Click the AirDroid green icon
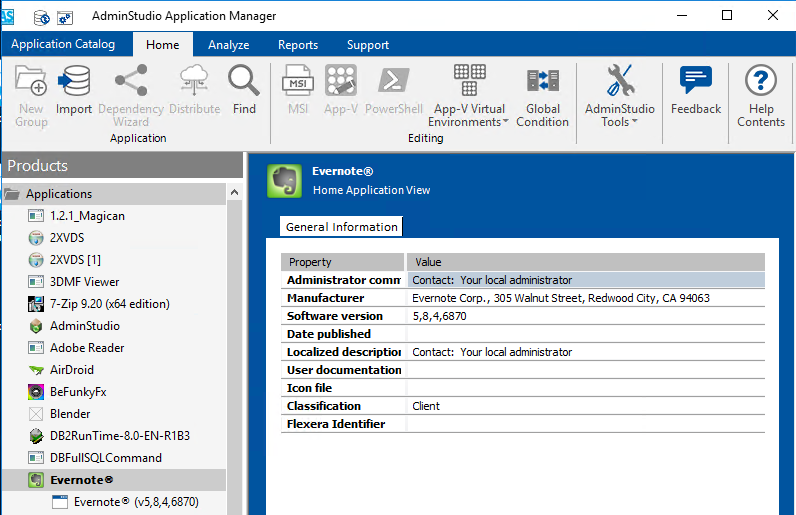Image resolution: width=796 pixels, height=515 pixels. pos(36,370)
